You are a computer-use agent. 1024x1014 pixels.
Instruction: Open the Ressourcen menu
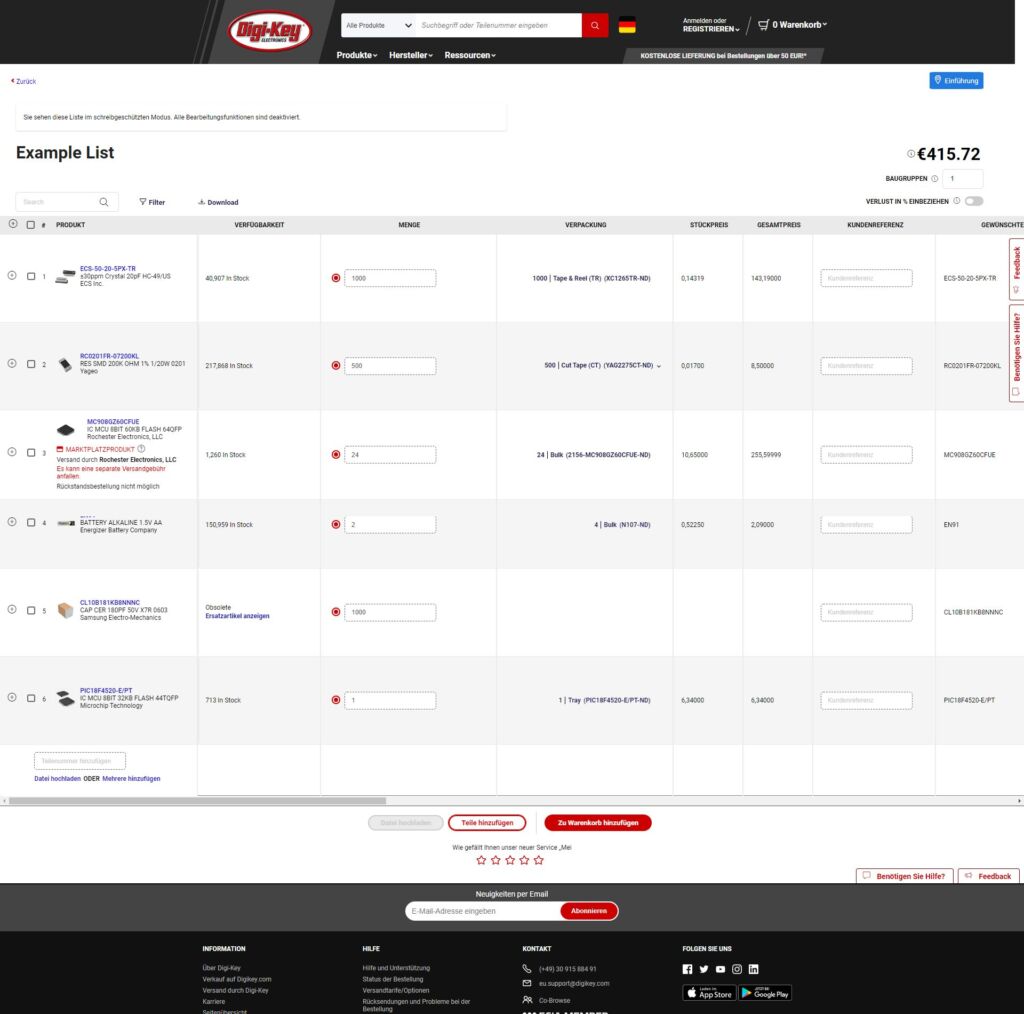coord(470,55)
